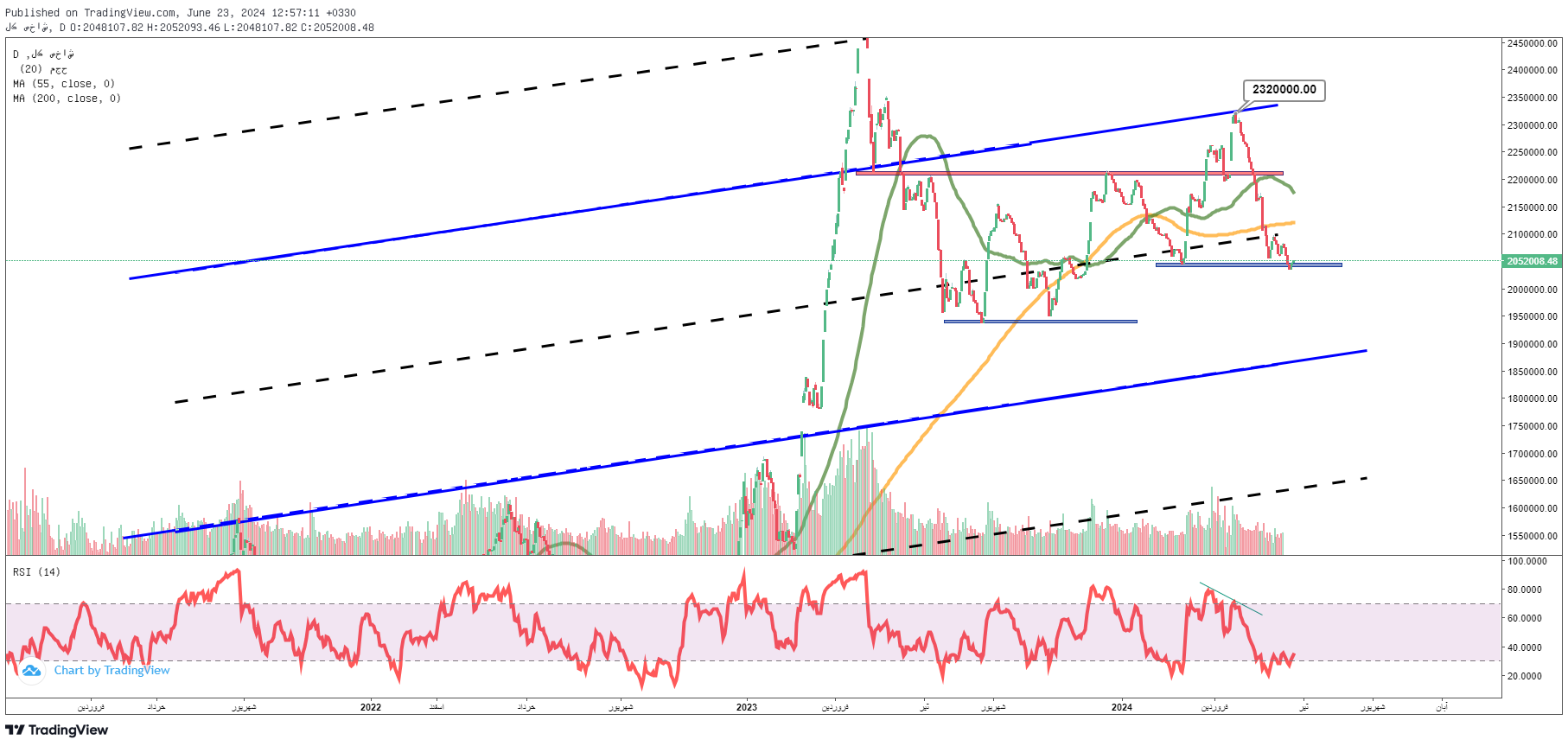The image size is (1568, 746).
Task: Select the MA (200, close, 0) legend
Action: tap(67, 99)
